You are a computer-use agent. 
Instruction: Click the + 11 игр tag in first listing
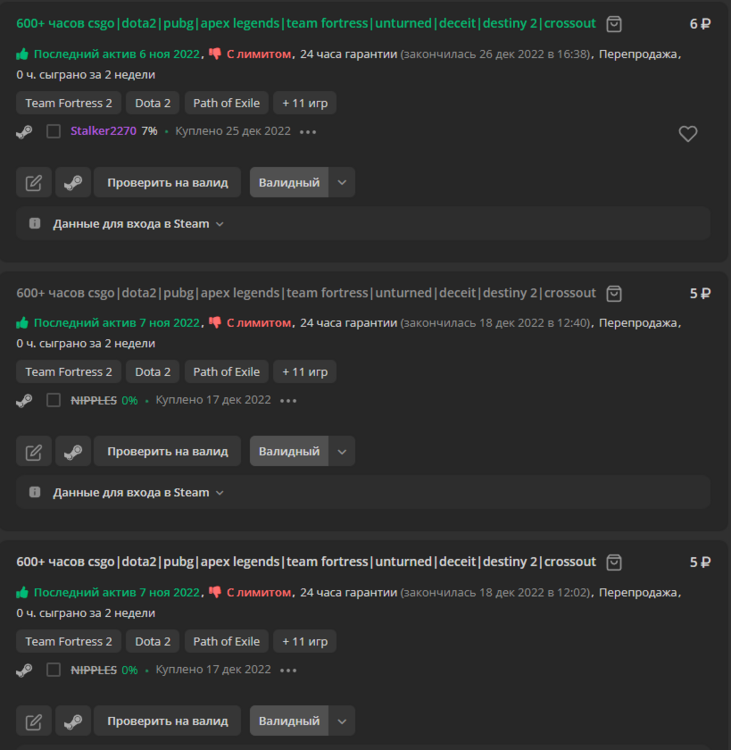click(305, 103)
